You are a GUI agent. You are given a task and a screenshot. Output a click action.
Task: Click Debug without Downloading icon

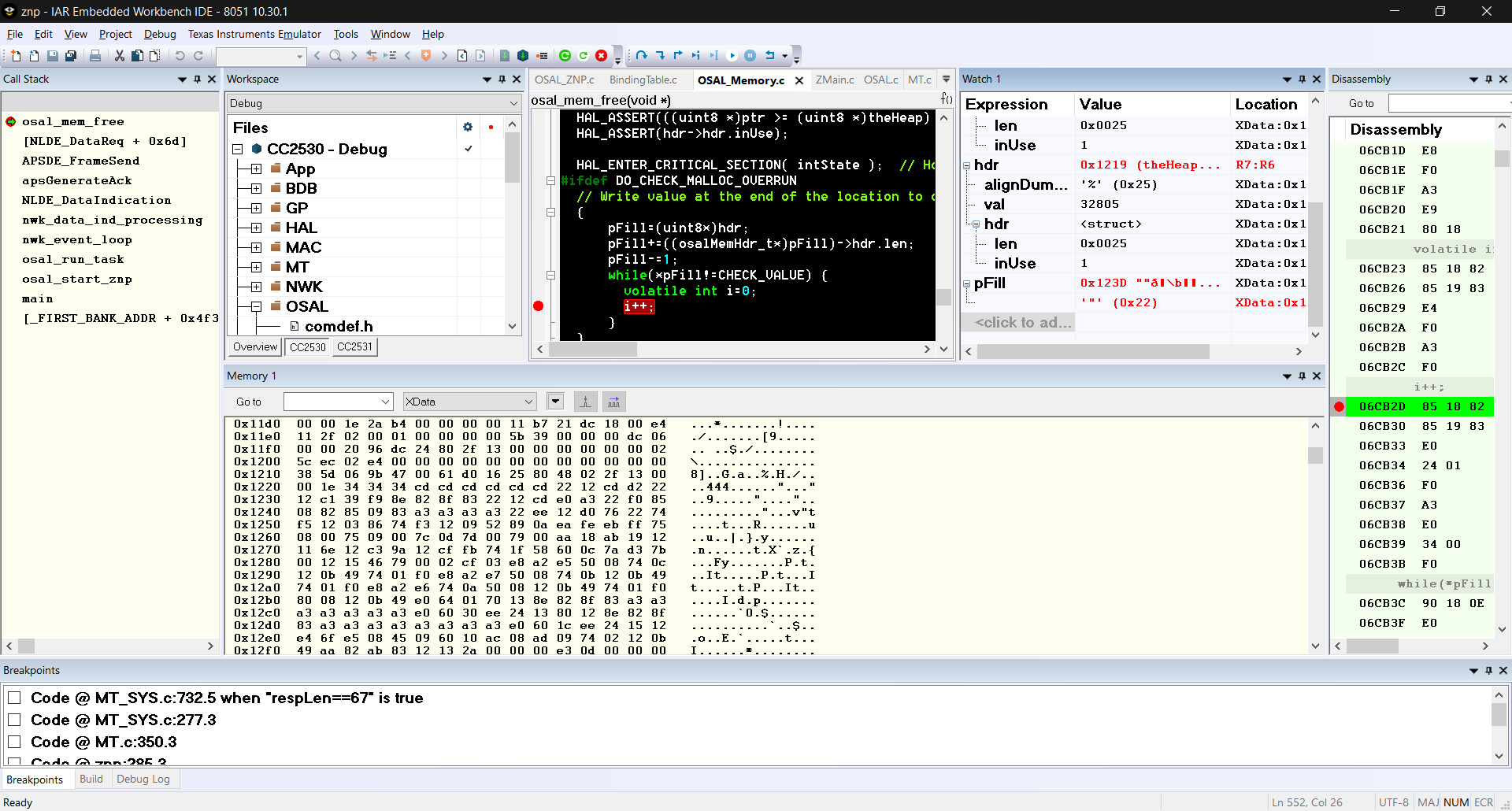(583, 56)
